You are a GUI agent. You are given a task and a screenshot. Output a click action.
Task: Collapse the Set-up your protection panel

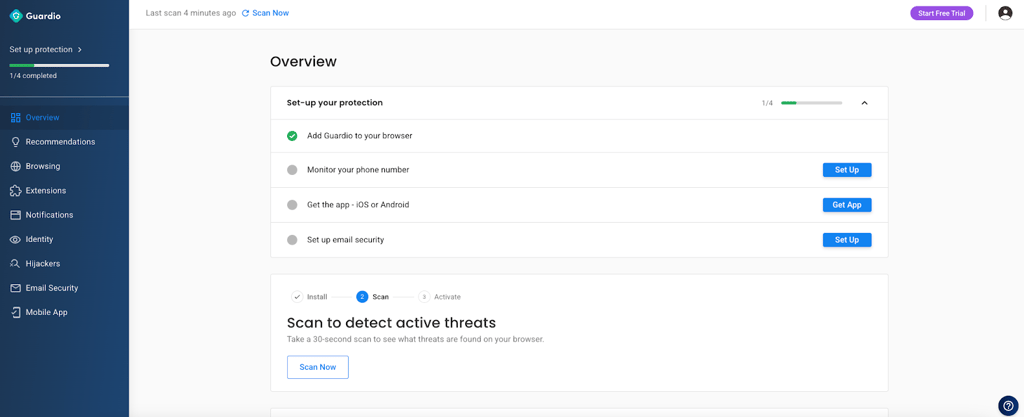(x=864, y=103)
